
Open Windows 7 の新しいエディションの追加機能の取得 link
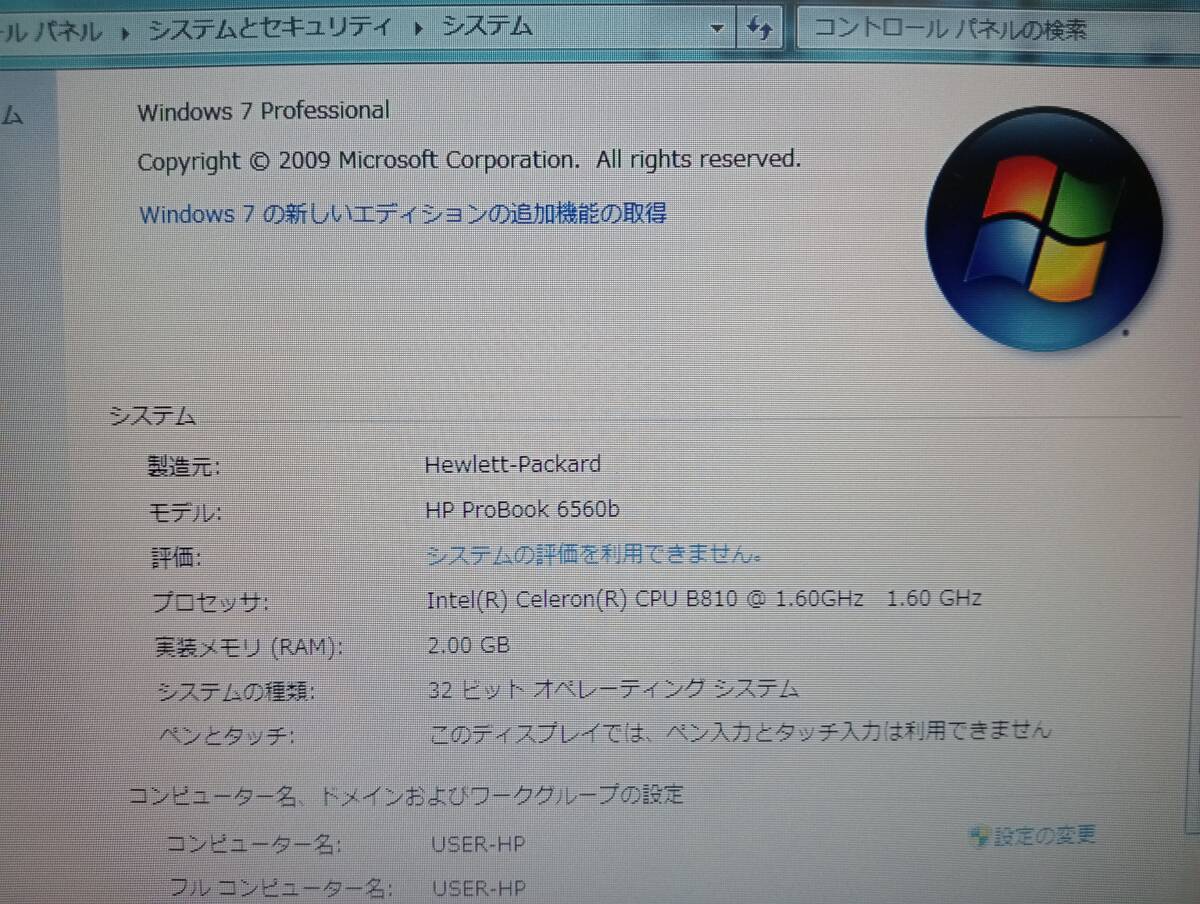[403, 213]
